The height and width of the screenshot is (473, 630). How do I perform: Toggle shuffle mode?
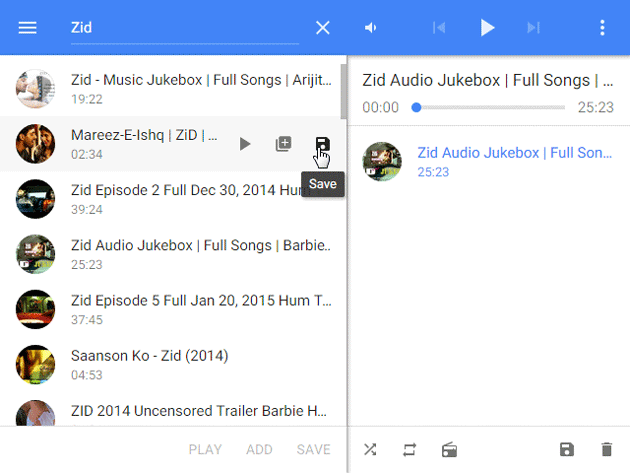click(x=370, y=449)
